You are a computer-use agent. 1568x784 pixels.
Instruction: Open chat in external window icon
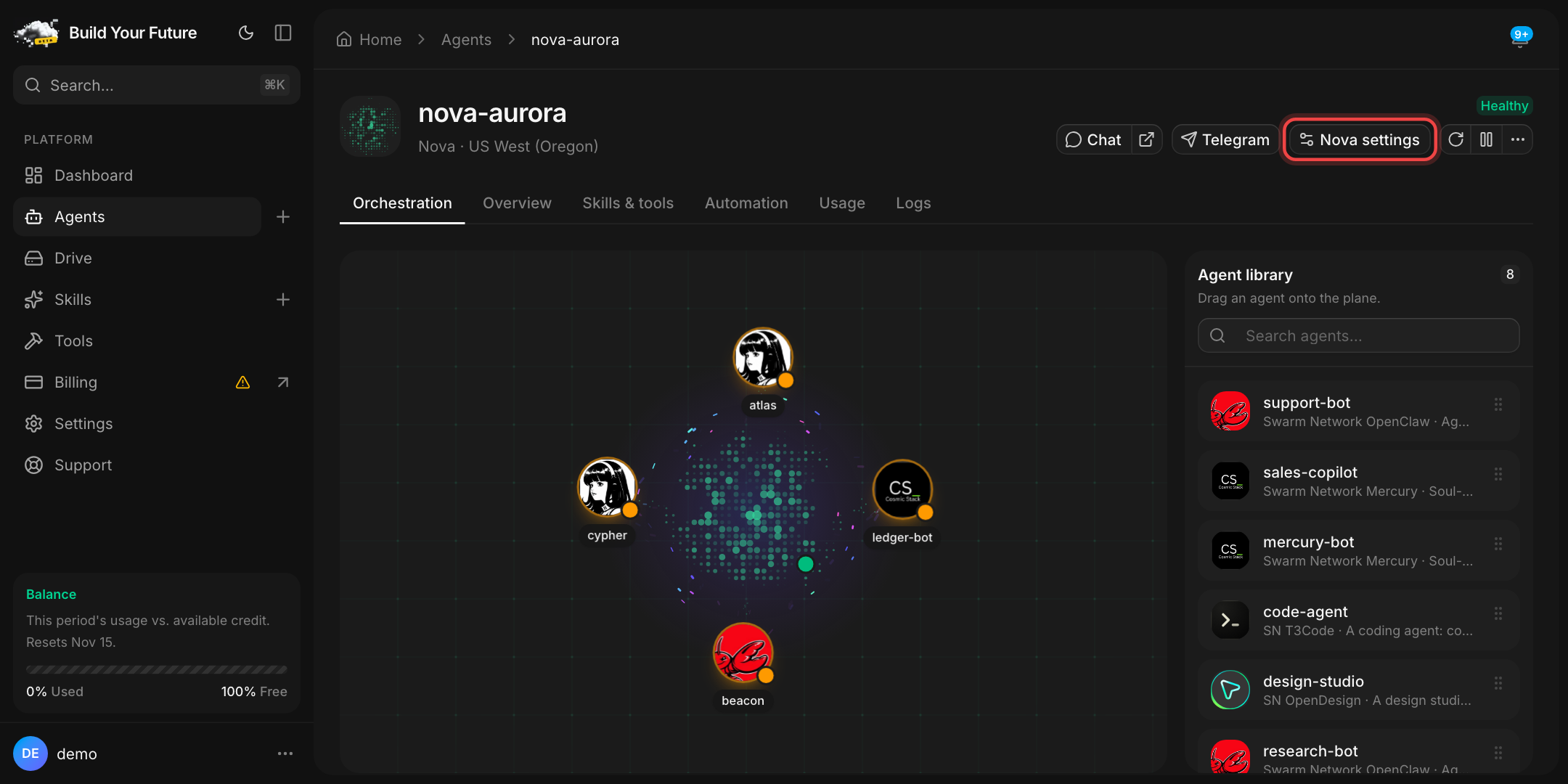(x=1147, y=139)
